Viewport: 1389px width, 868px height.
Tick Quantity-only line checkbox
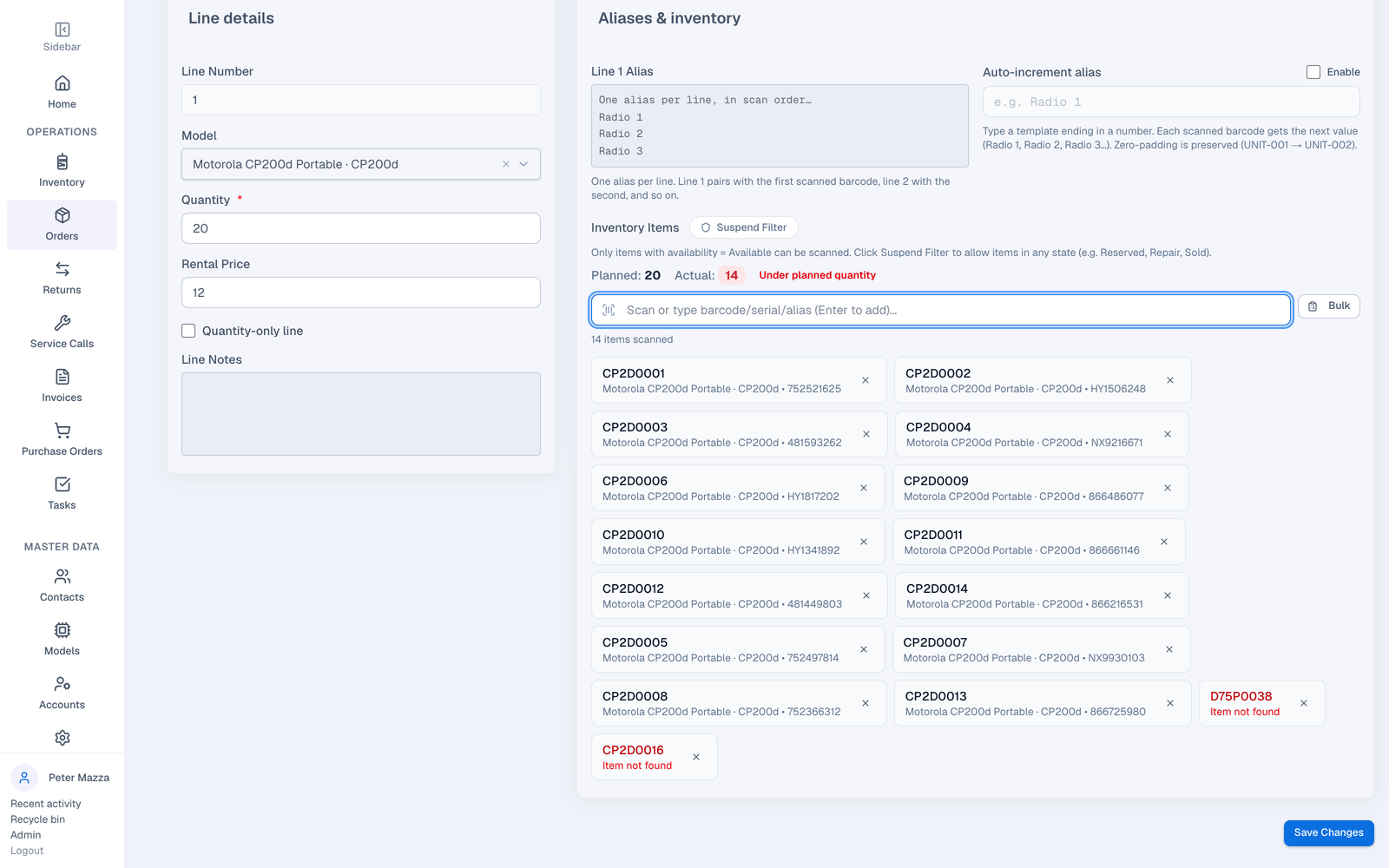pyautogui.click(x=188, y=331)
